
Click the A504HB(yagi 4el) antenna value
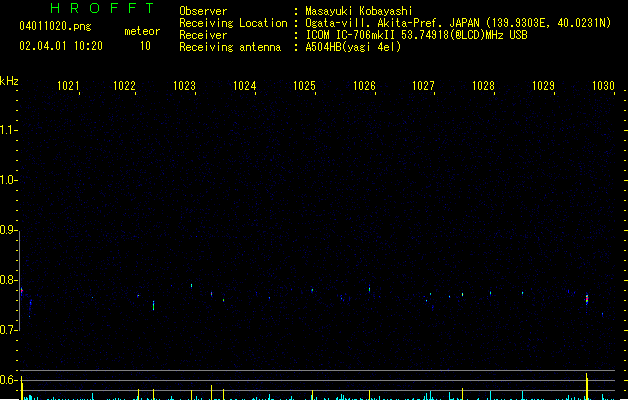[x=353, y=47]
